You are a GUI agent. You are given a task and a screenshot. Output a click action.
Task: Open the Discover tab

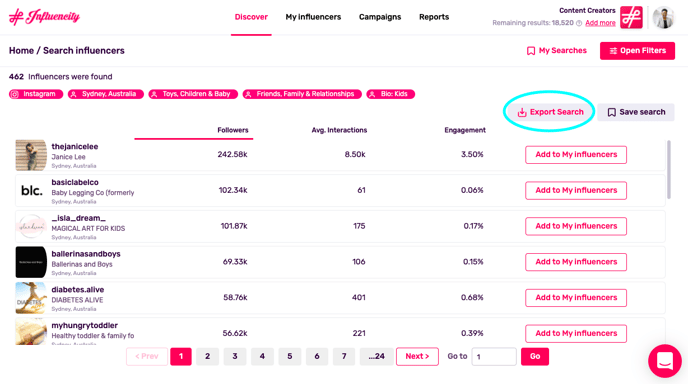pos(251,17)
